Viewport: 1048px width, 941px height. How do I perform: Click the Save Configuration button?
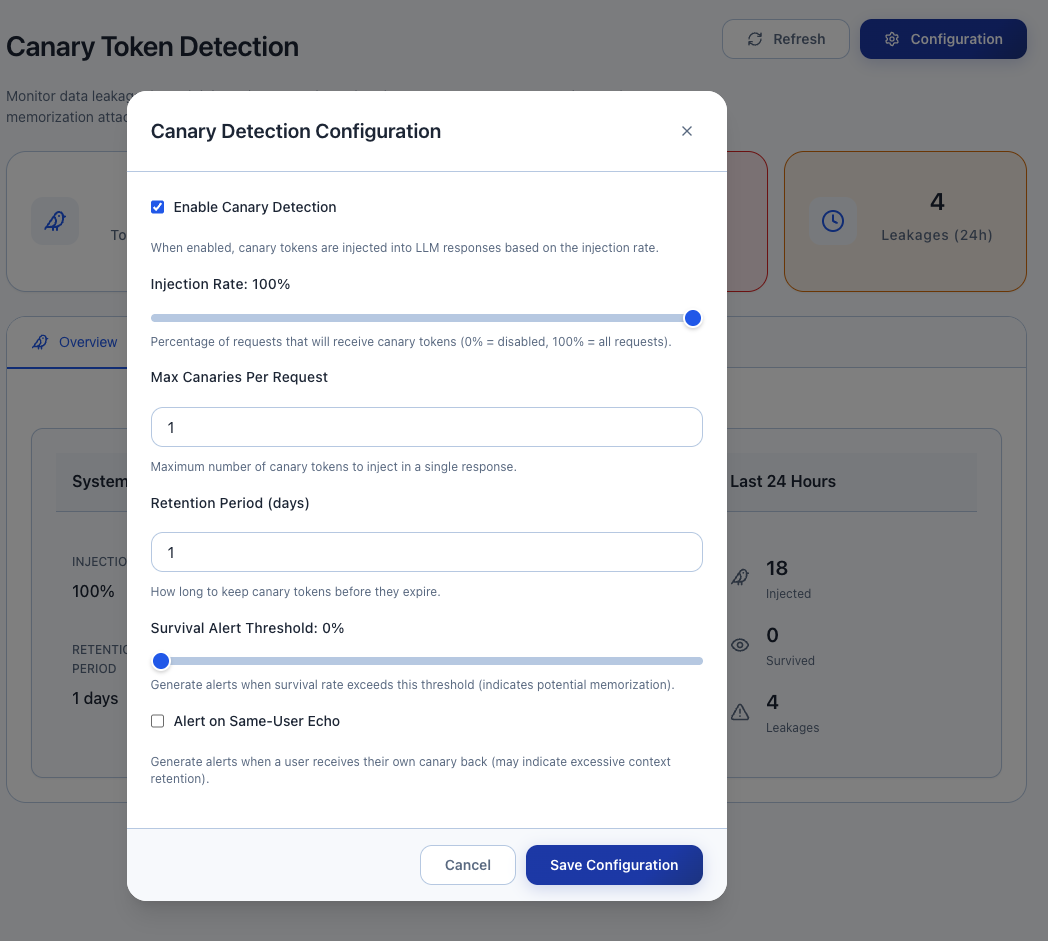point(614,864)
